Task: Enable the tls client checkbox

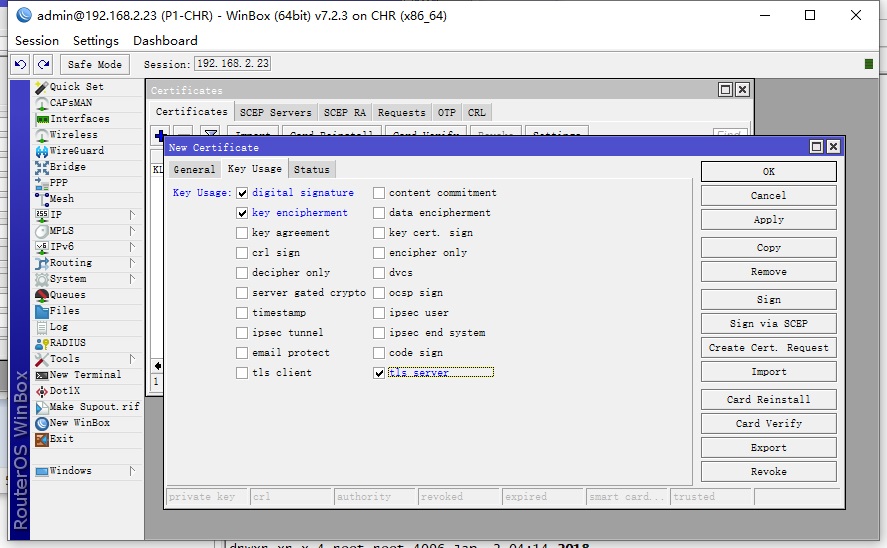Action: click(242, 373)
